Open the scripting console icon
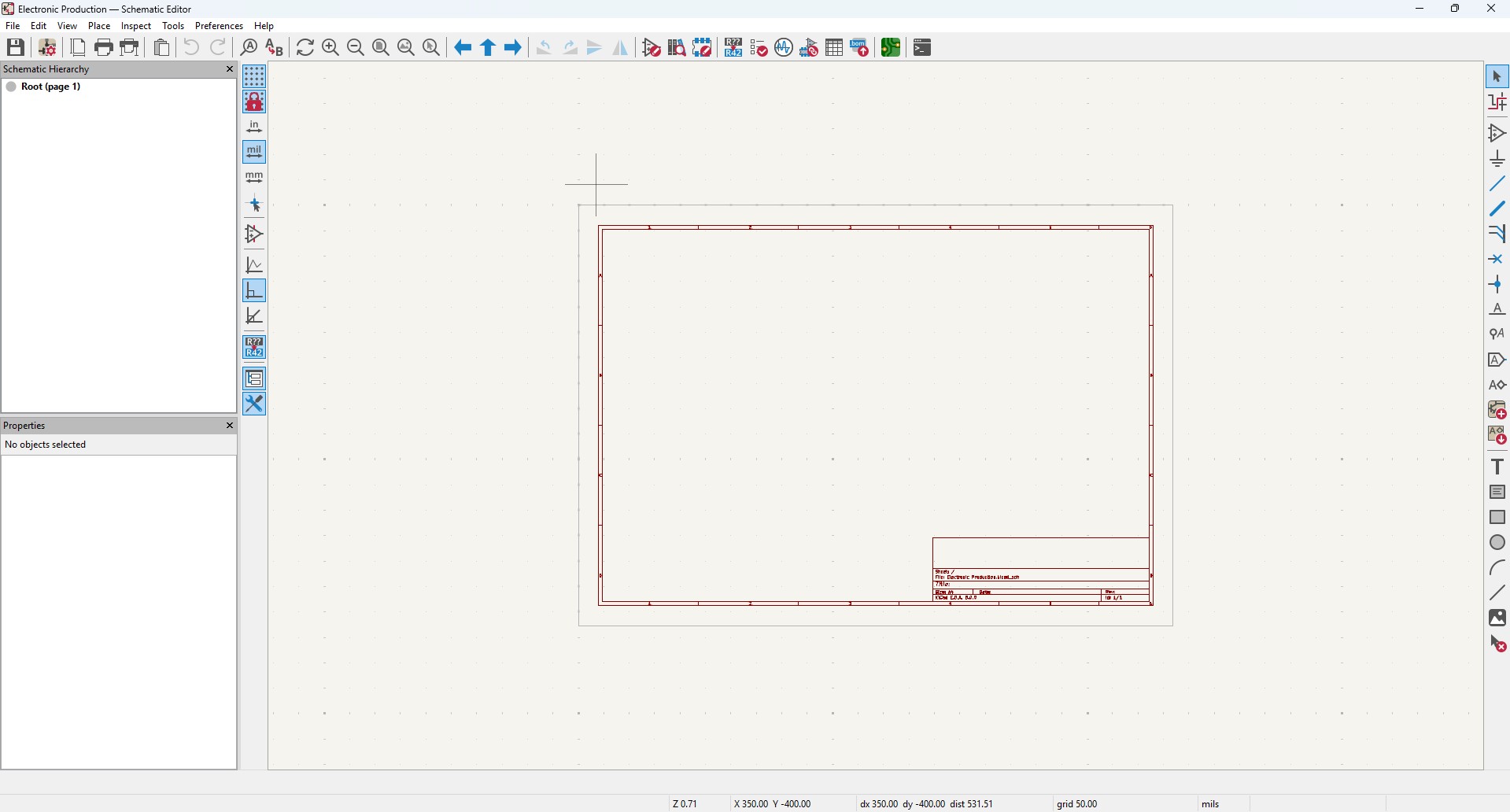 (x=924, y=47)
